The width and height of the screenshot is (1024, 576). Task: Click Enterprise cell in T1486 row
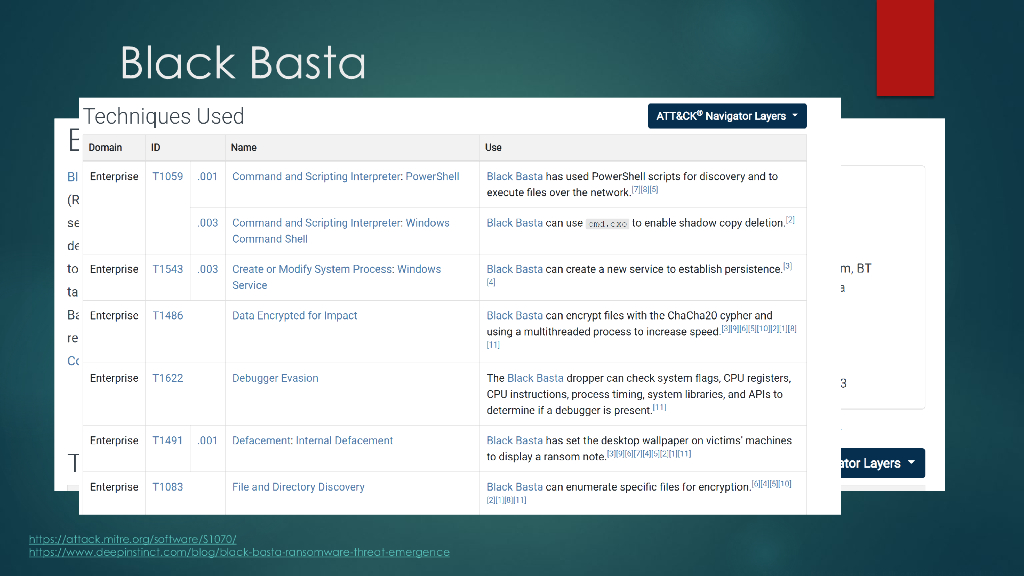coord(114,315)
